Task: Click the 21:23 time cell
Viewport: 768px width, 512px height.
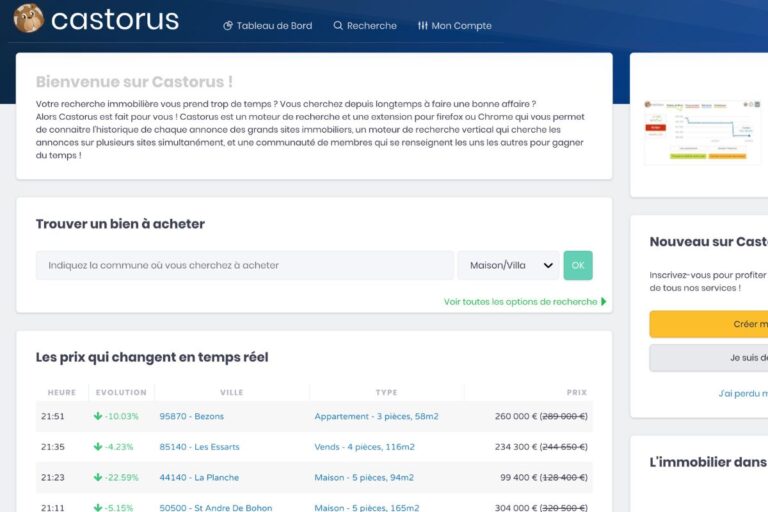Action: 52,477
